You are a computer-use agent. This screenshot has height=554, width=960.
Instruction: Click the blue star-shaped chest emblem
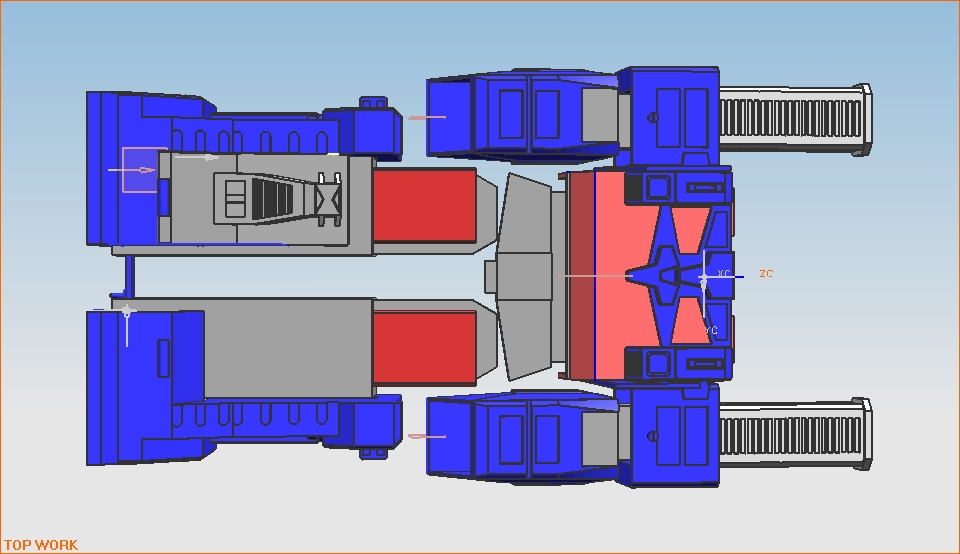(x=665, y=275)
